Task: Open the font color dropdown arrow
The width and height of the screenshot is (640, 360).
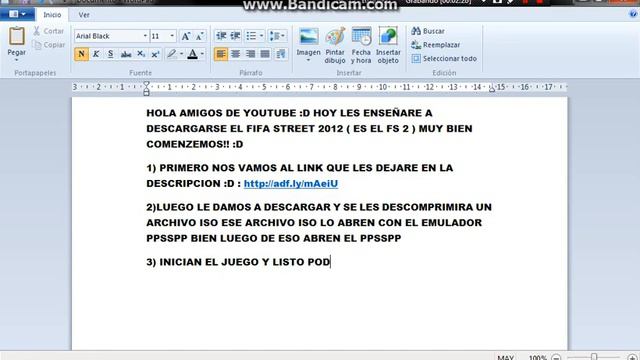Action: 202,54
